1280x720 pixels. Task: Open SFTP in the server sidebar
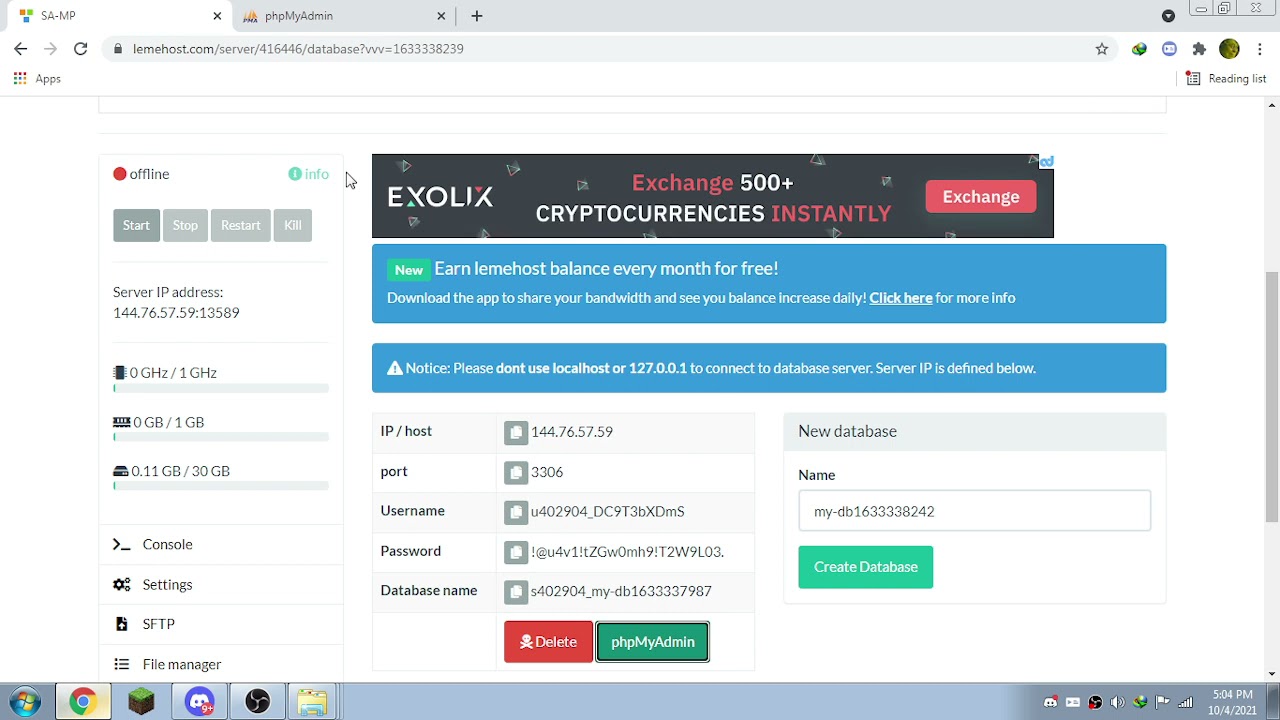point(220,624)
